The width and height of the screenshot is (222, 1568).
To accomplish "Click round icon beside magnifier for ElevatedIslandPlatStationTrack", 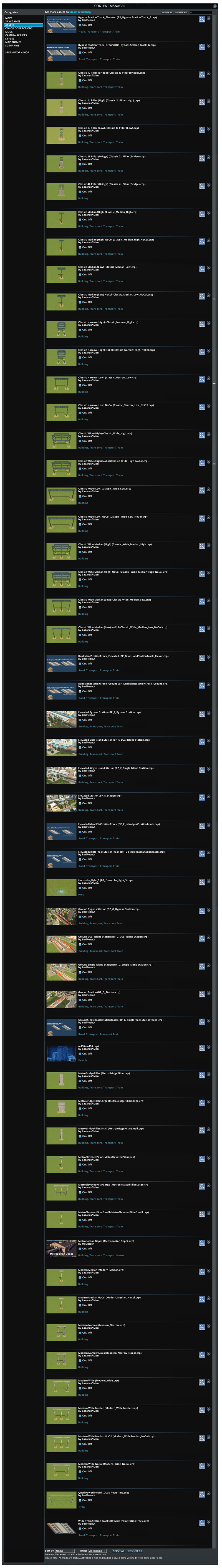I will tap(209, 825).
